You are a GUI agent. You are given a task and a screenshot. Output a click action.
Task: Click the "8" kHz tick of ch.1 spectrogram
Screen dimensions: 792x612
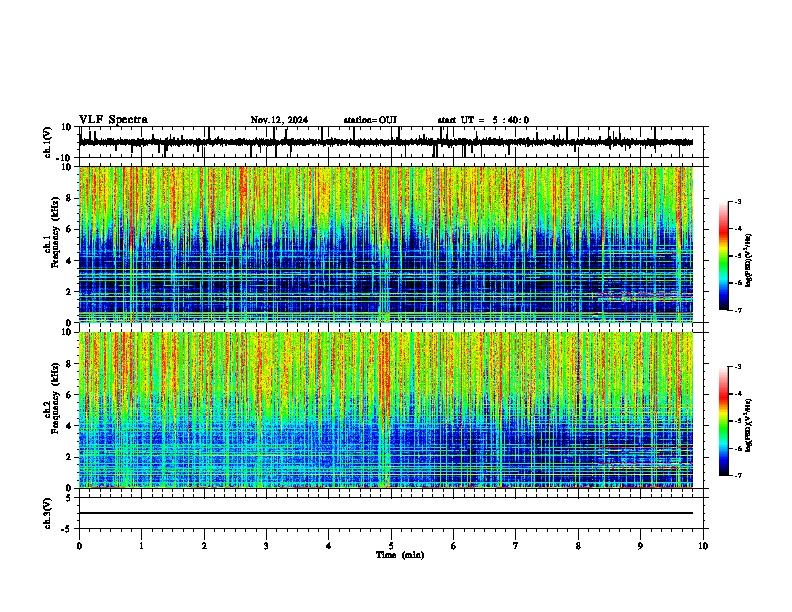69,198
